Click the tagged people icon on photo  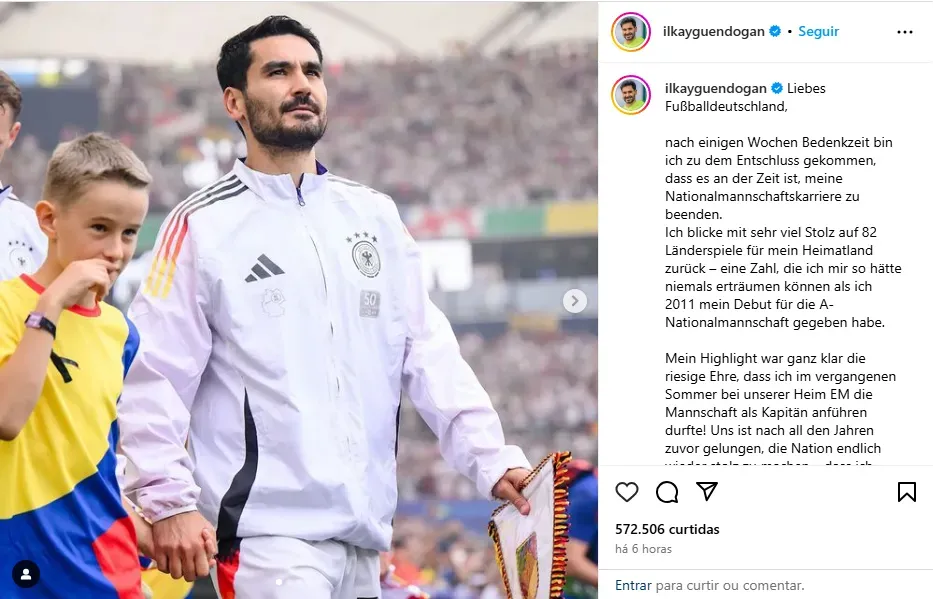pos(26,575)
